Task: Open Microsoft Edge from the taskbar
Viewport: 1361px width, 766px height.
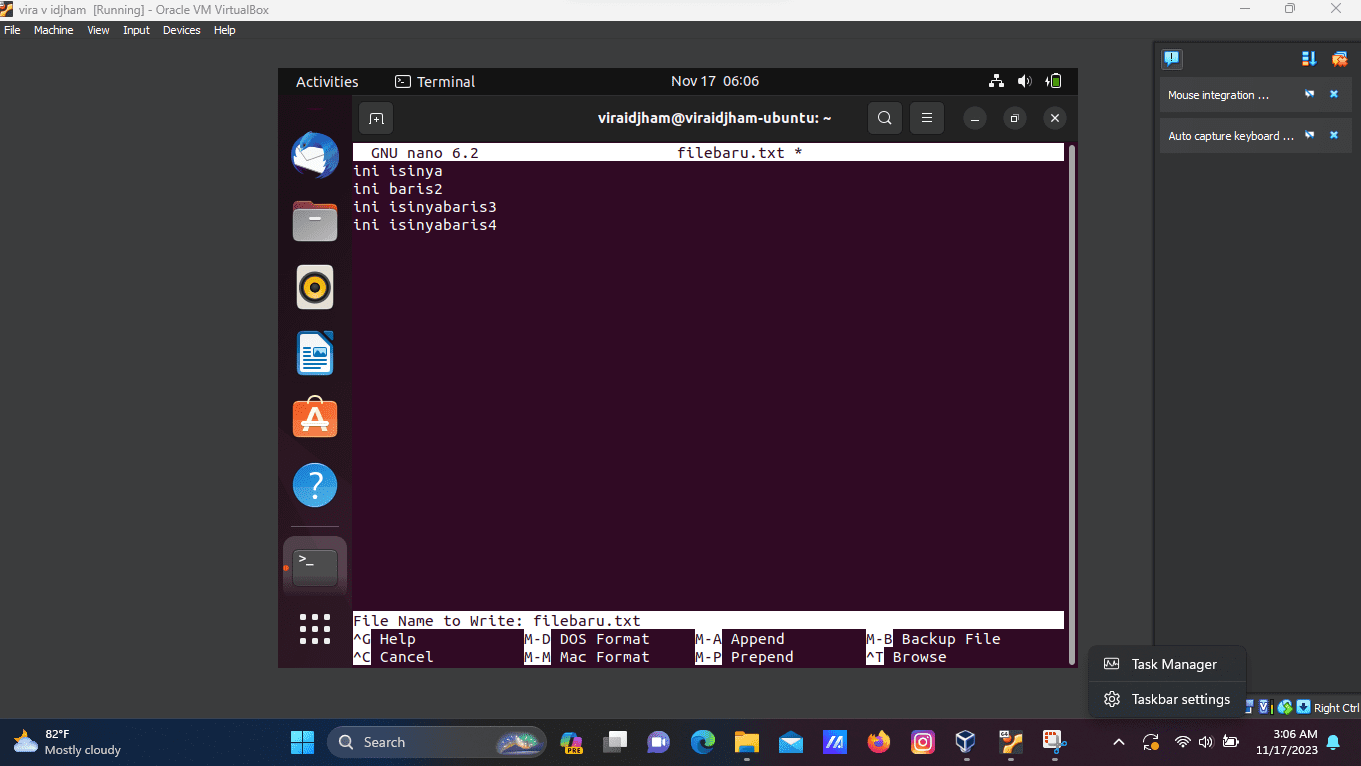Action: (703, 742)
